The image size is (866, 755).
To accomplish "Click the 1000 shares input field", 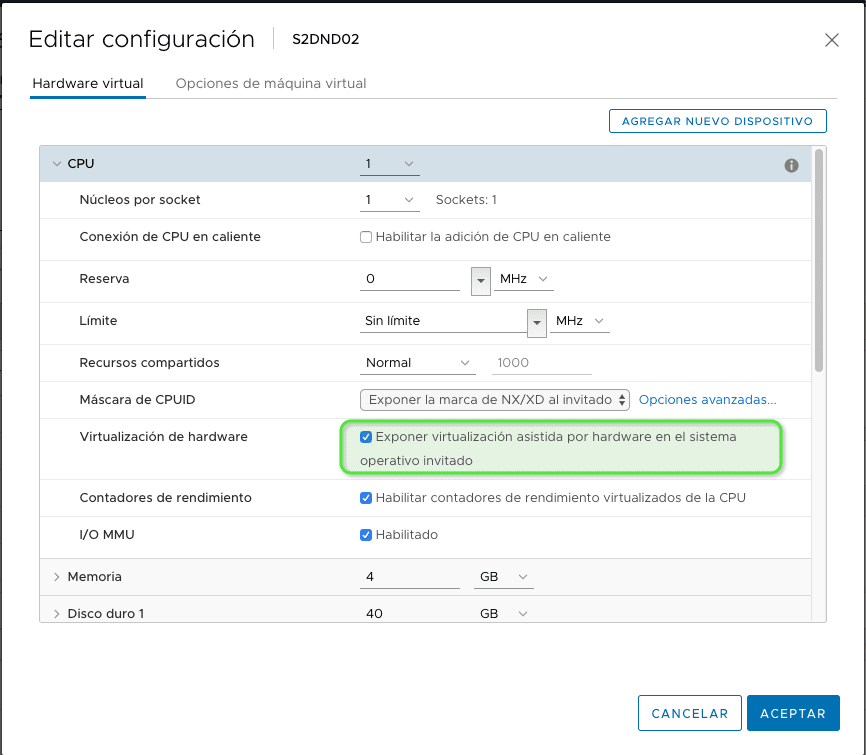I will 540,362.
